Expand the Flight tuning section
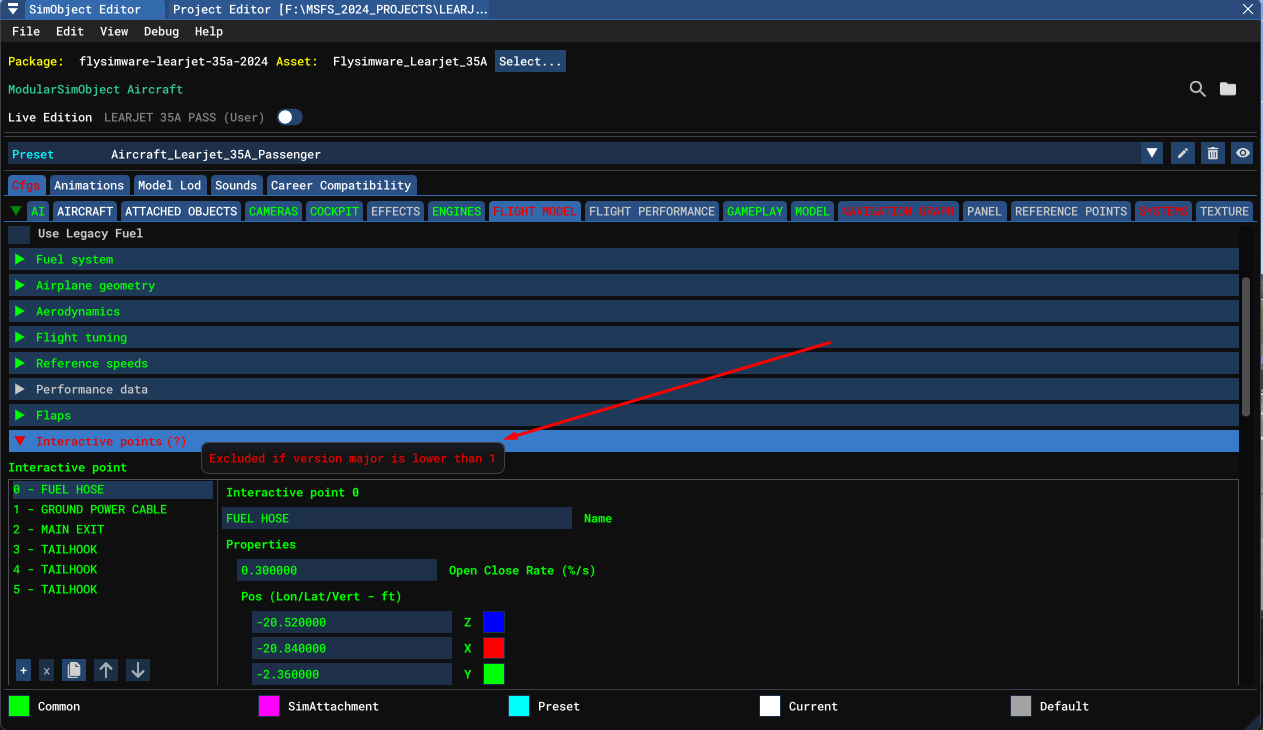 tap(623, 337)
